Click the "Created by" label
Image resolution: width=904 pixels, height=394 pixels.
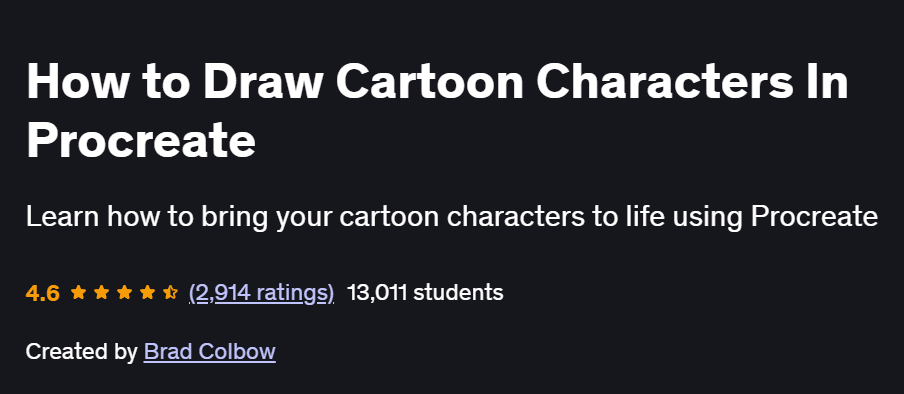(81, 351)
